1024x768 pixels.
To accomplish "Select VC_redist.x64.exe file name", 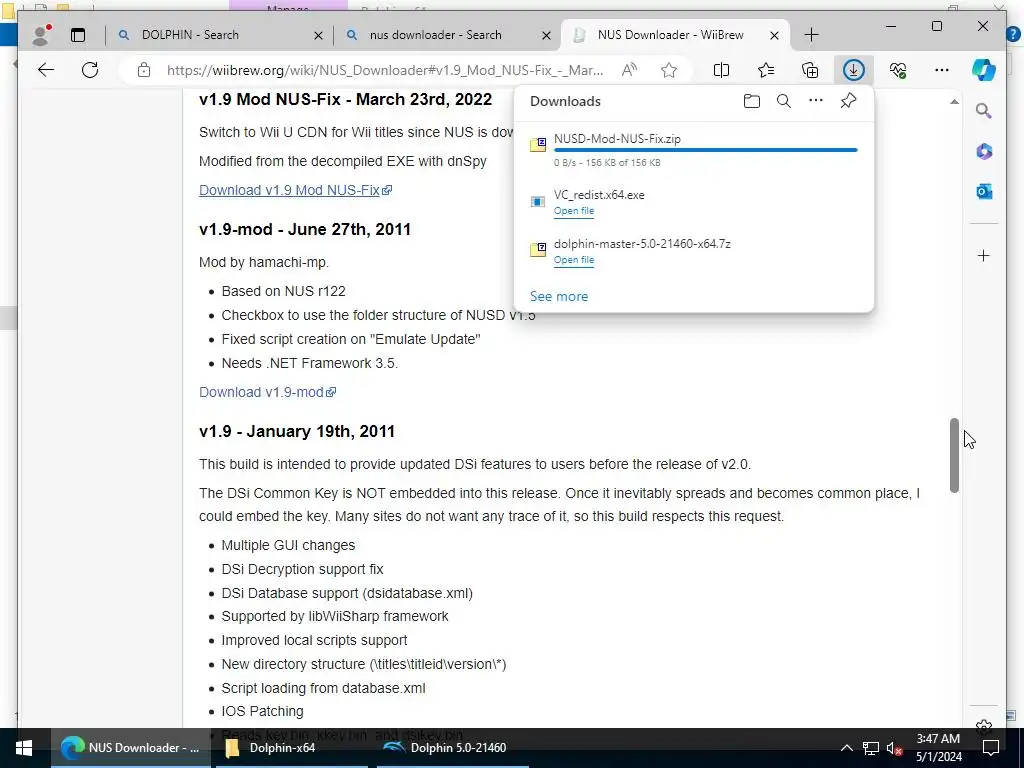I will tap(599, 195).
